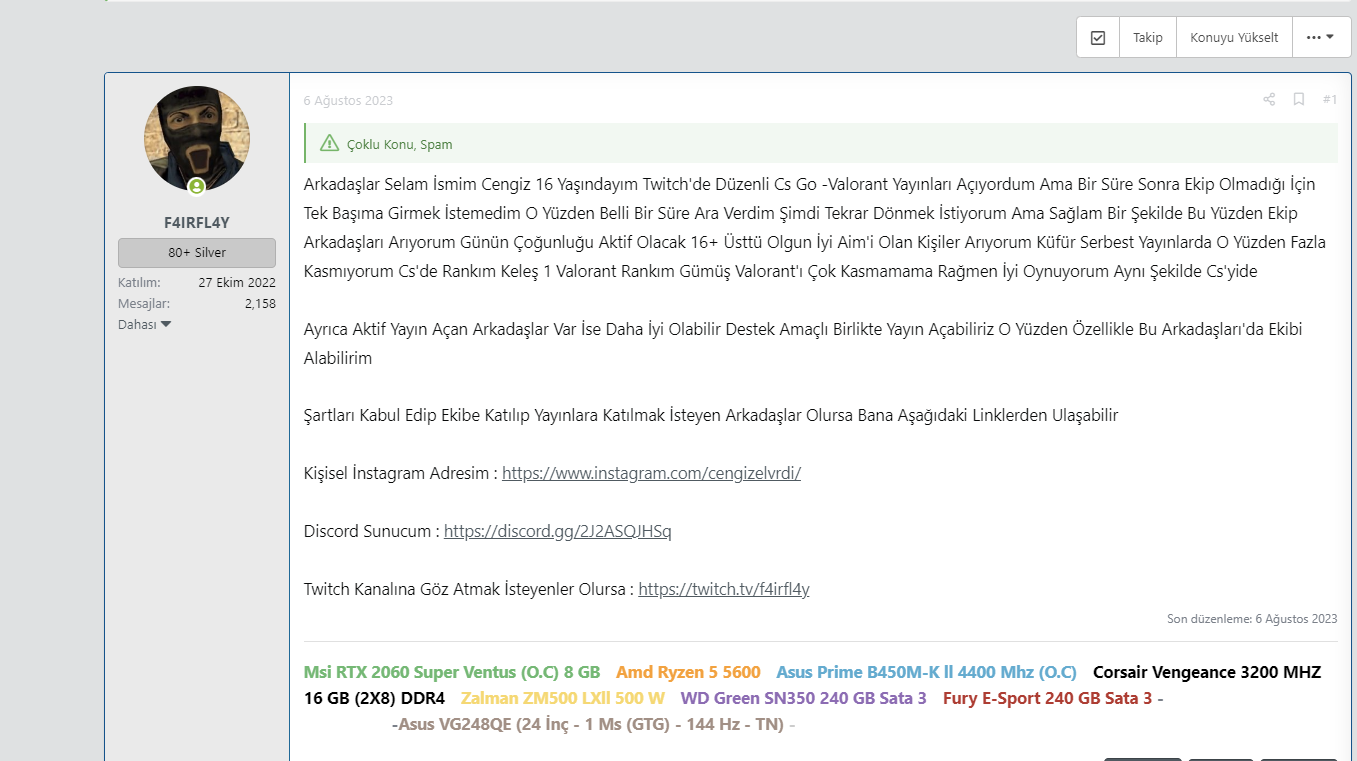
Task: Click the 6 Ağustos 2023 post date
Action: click(x=348, y=100)
